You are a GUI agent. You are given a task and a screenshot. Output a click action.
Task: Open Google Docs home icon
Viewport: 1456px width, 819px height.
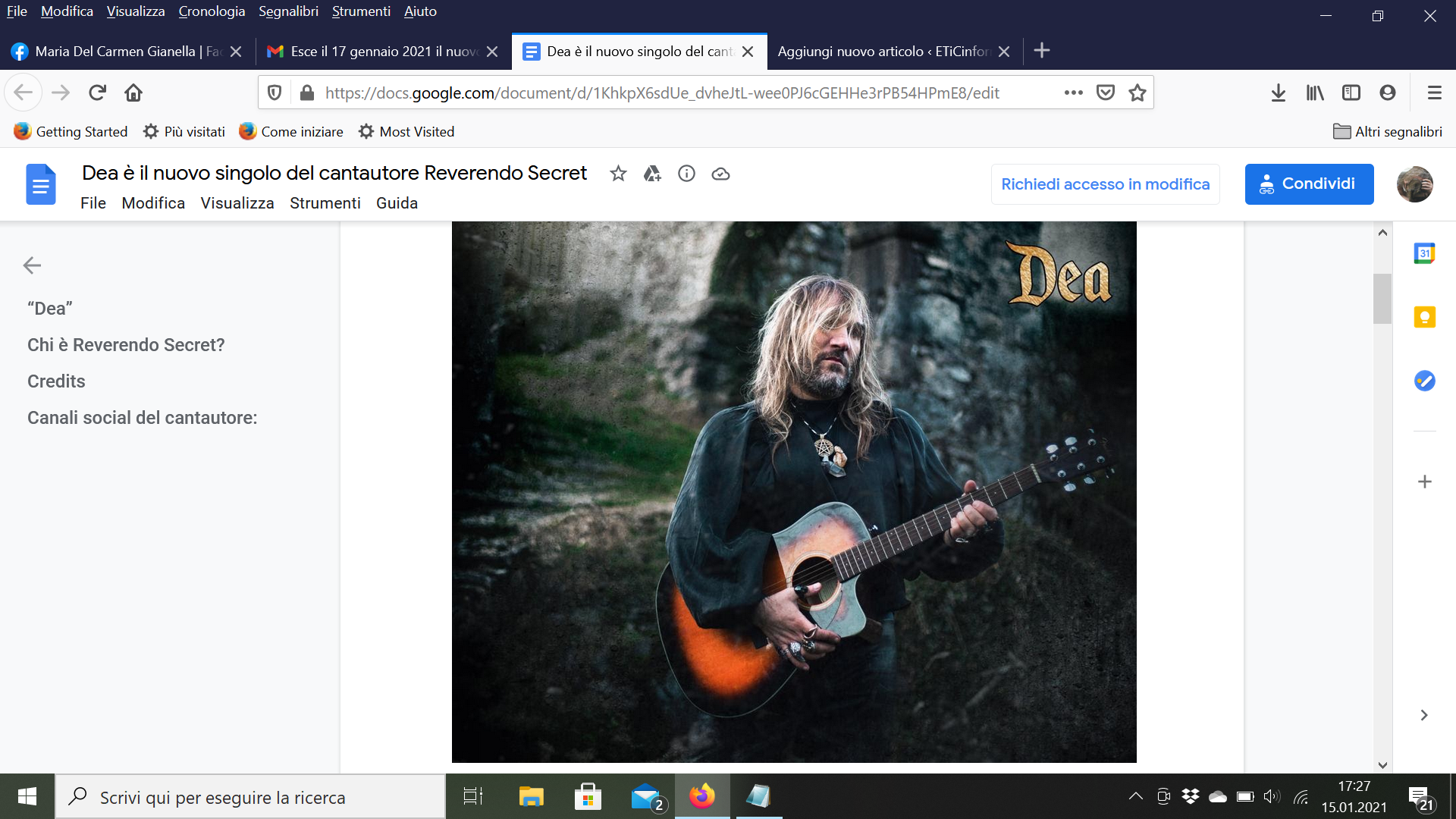[x=41, y=184]
